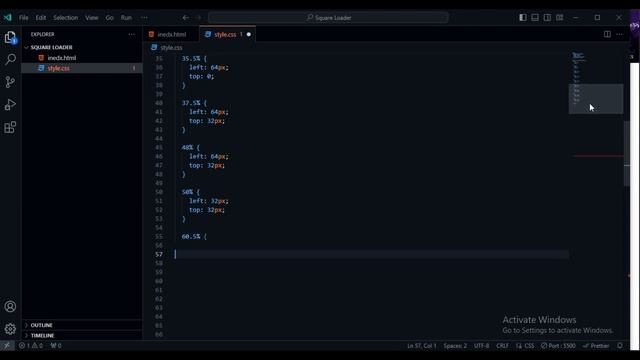Click CSS language mode in status bar

(529, 346)
